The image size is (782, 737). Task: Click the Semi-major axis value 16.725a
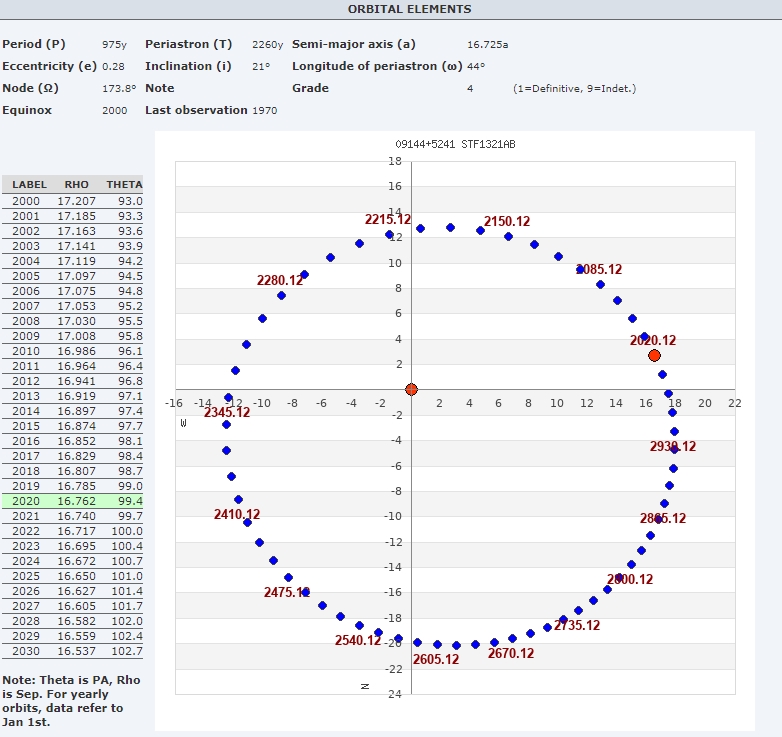point(488,45)
